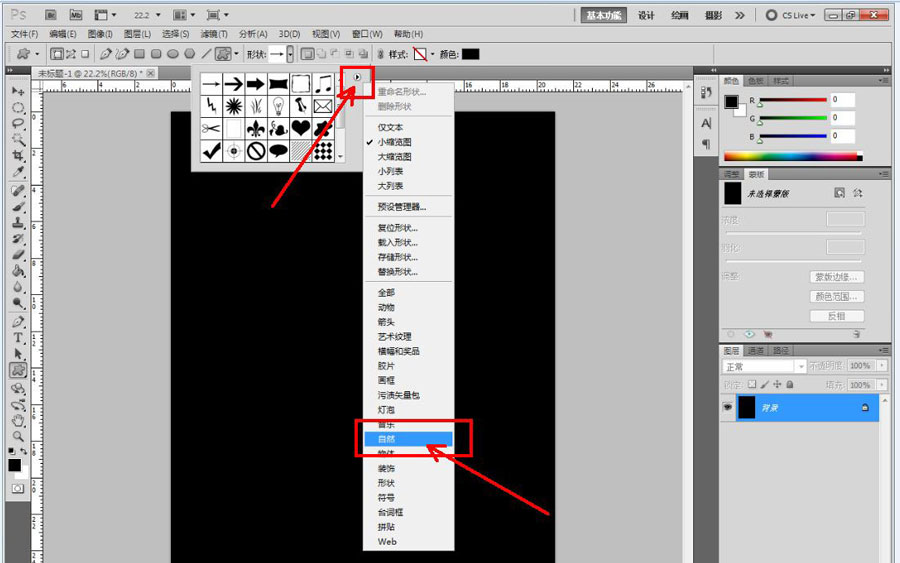Open the layer blend mode 正常 dropdown
Image resolution: width=900 pixels, height=563 pixels.
coord(760,367)
